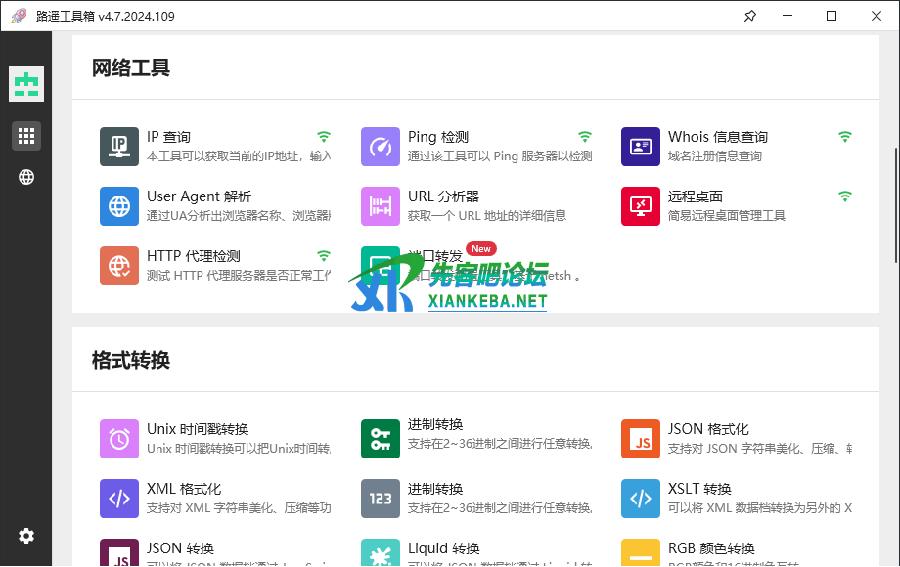
Task: Open the Whois 信息查询 icon
Action: (x=640, y=146)
